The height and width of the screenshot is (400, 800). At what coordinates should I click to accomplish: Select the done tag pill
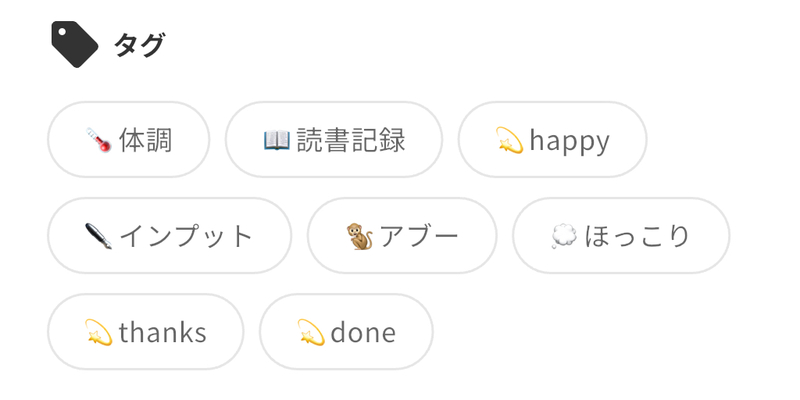click(x=346, y=332)
